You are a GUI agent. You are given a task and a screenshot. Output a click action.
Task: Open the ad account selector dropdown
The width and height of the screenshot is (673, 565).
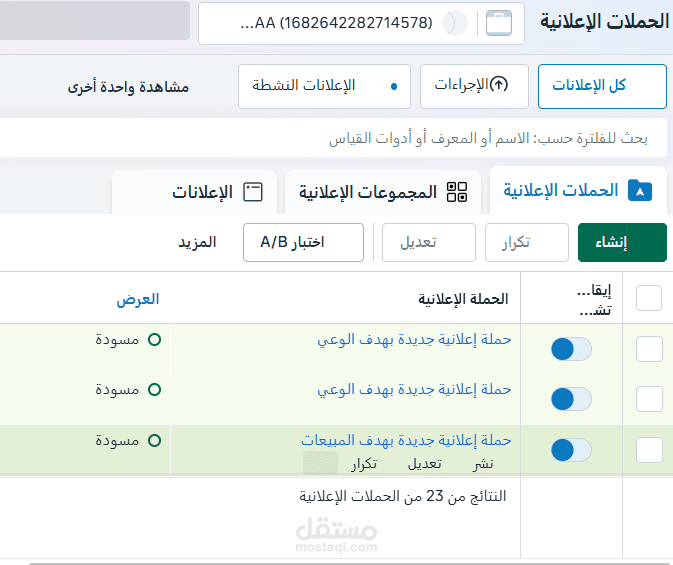point(361,23)
